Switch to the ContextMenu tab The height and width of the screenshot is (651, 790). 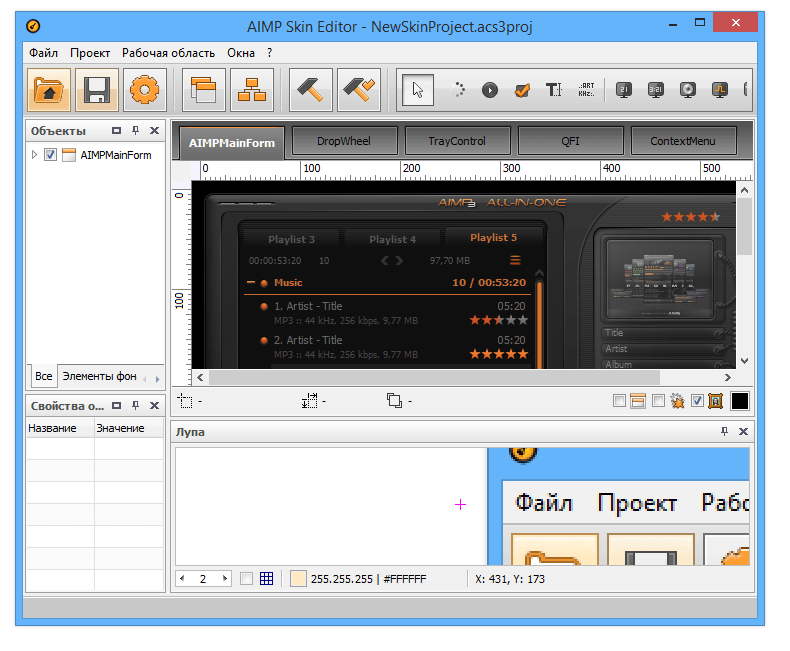[x=683, y=141]
